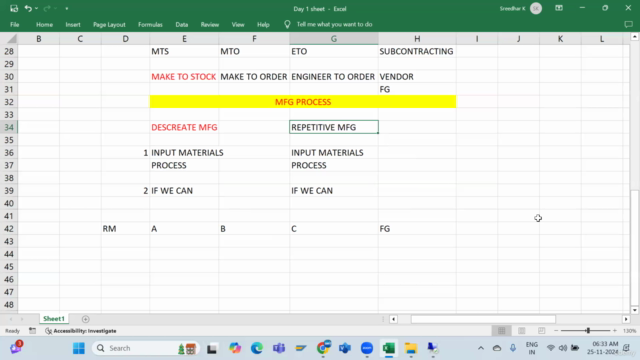Click the Select All corner triangle

pos(11,39)
